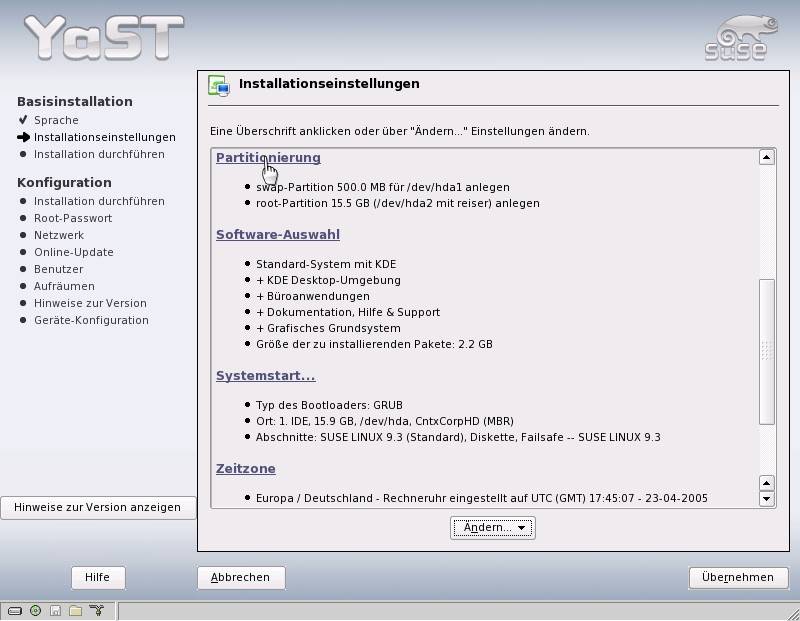Click + Grafisches Grundsystem entry
This screenshot has width=800, height=621.
(328, 328)
